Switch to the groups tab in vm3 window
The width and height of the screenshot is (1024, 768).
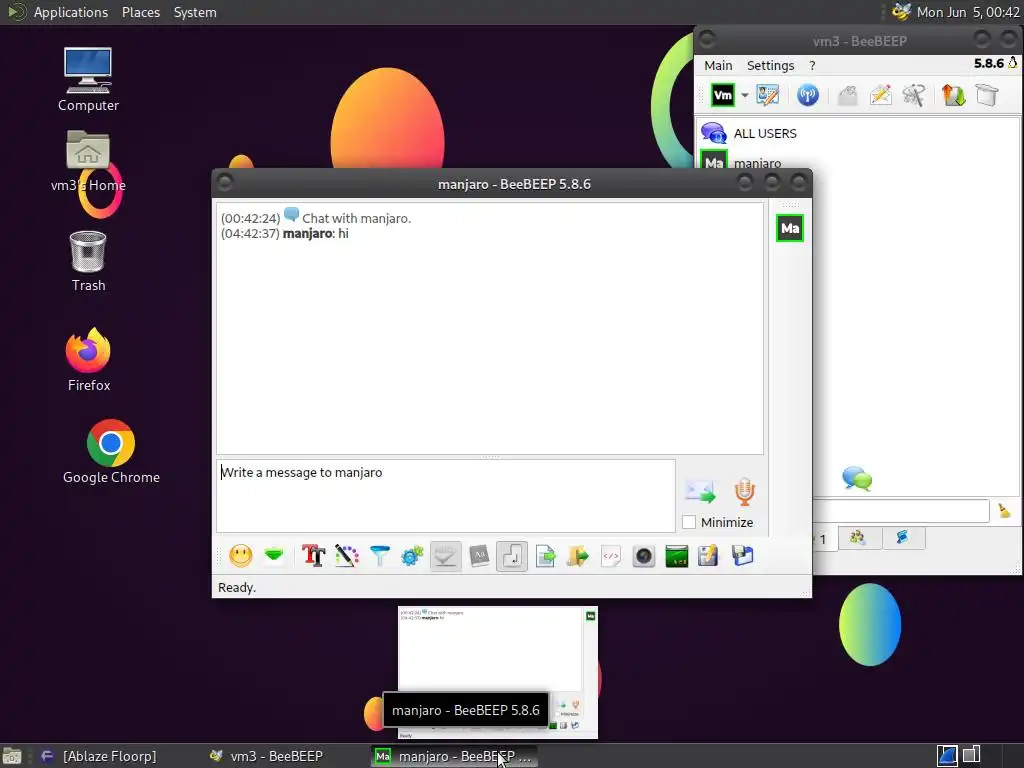coord(857,537)
